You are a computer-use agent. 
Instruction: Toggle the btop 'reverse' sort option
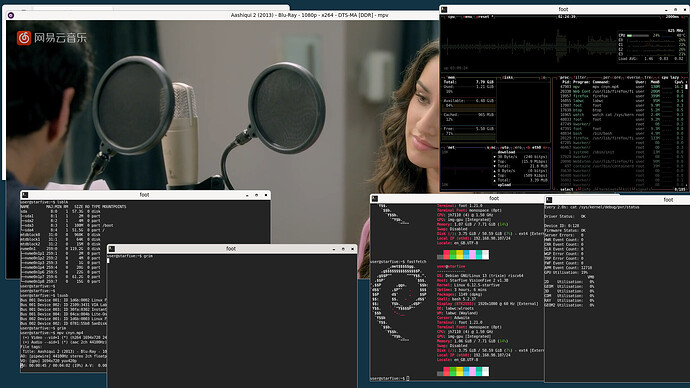coord(633,77)
